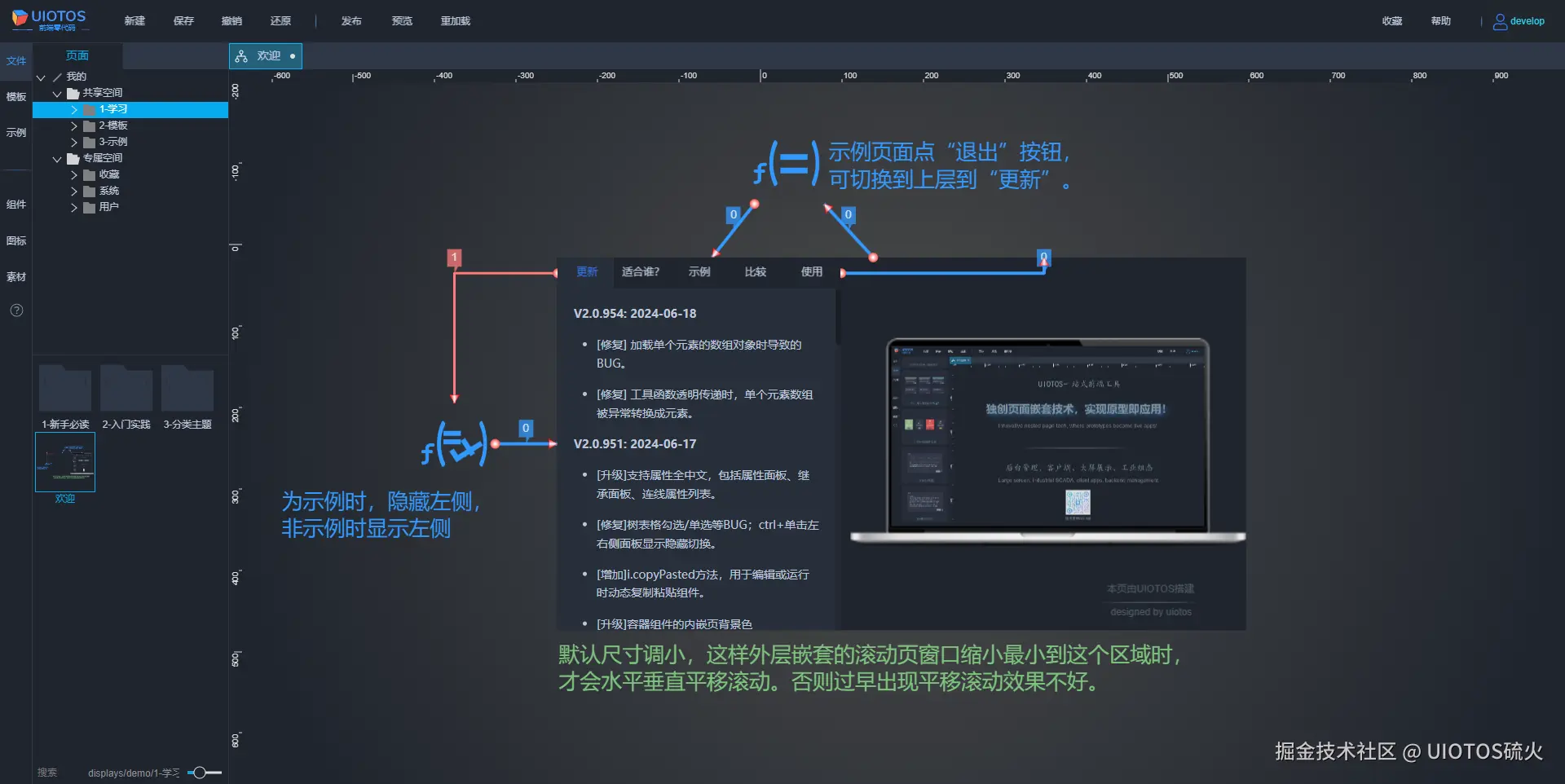Click the folder icon beside 1-学习

(90, 109)
